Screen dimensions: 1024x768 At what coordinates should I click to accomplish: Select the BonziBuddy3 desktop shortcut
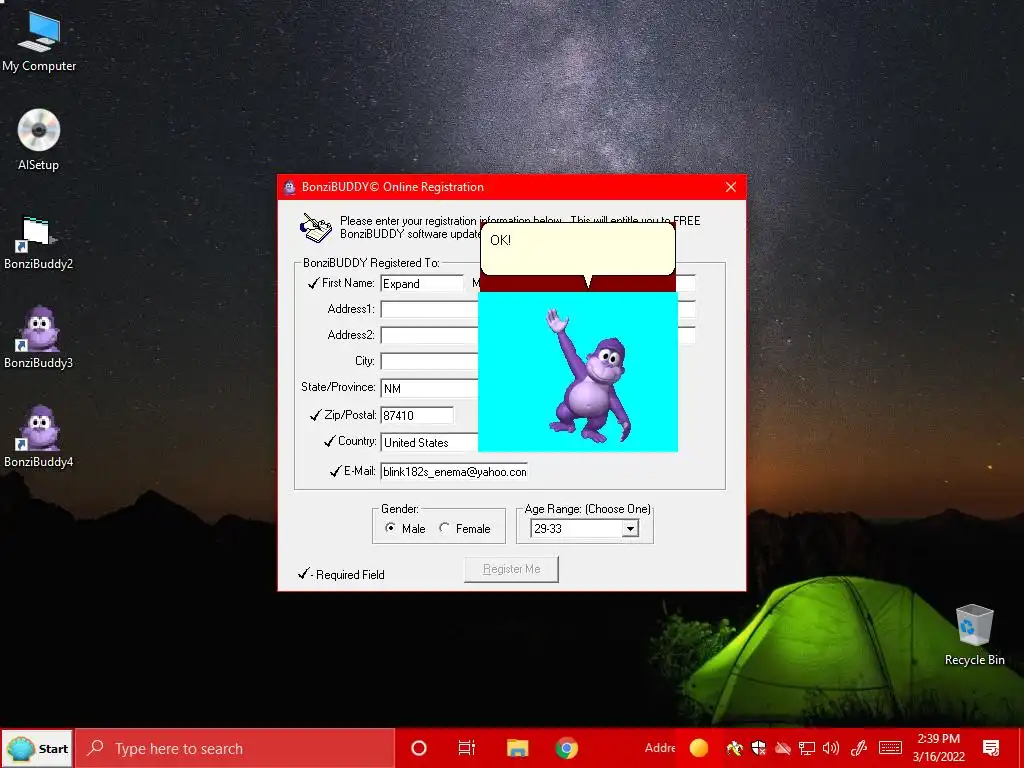[38, 337]
